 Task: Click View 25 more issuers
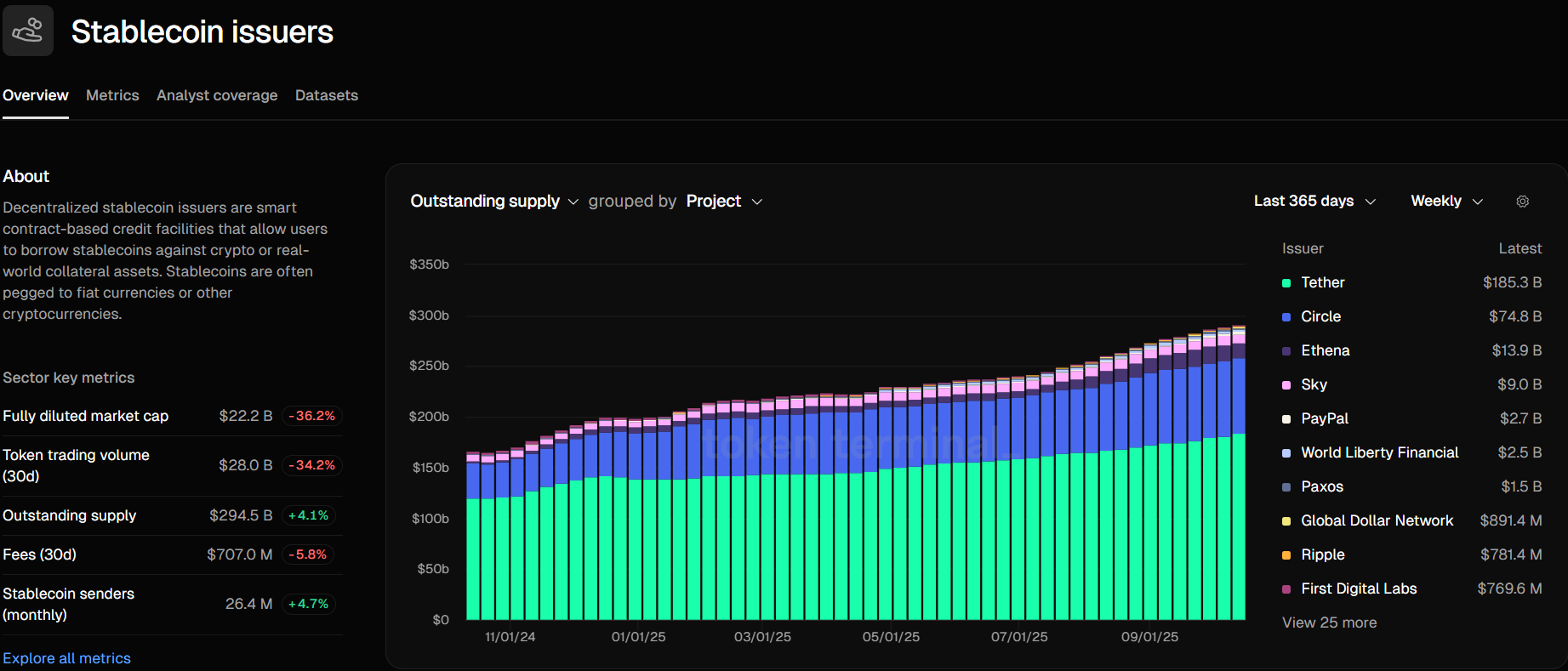pyautogui.click(x=1329, y=623)
